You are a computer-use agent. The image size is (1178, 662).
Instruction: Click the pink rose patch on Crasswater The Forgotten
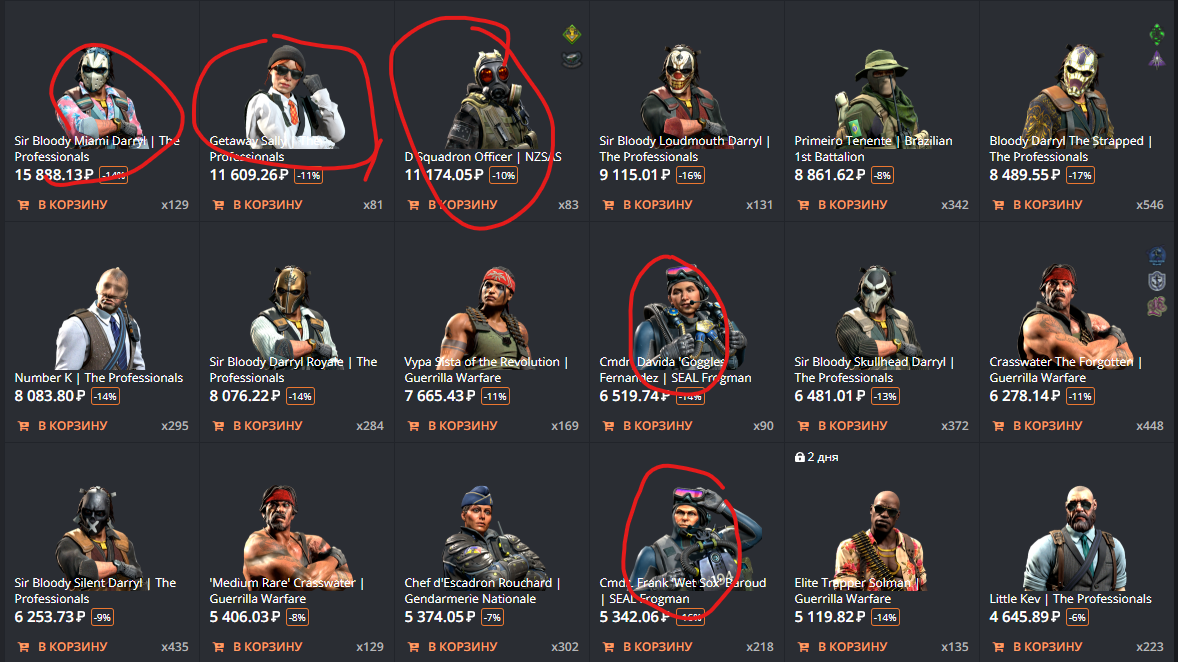point(1157,306)
